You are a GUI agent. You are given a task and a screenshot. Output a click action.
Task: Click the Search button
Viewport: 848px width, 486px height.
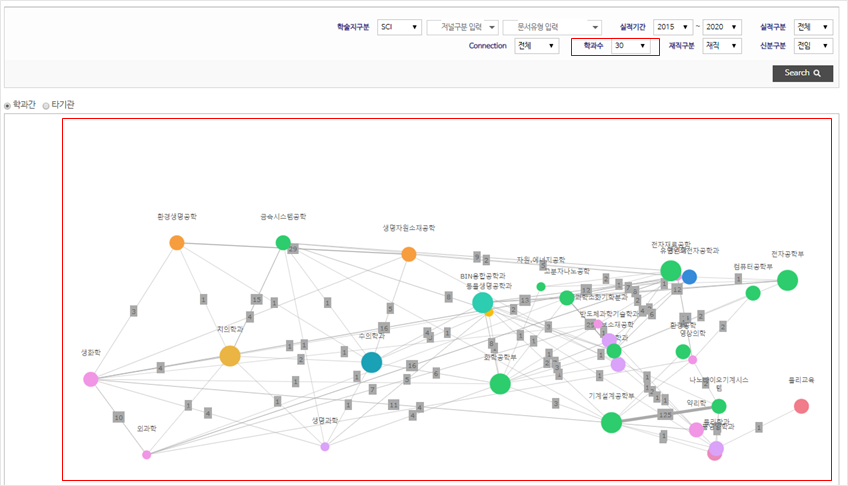(802, 73)
